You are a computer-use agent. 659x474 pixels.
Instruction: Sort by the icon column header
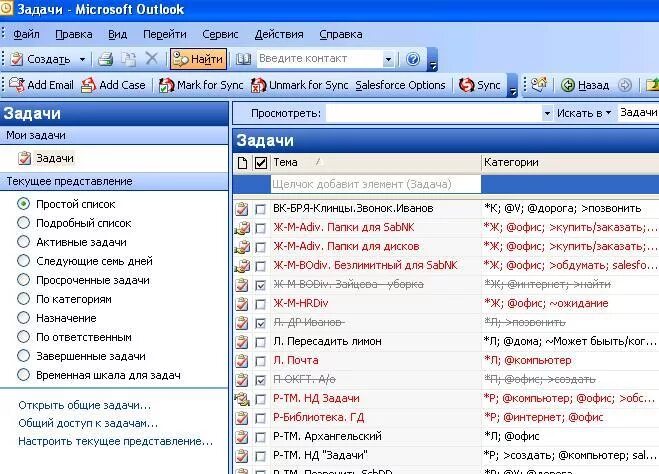[242, 163]
